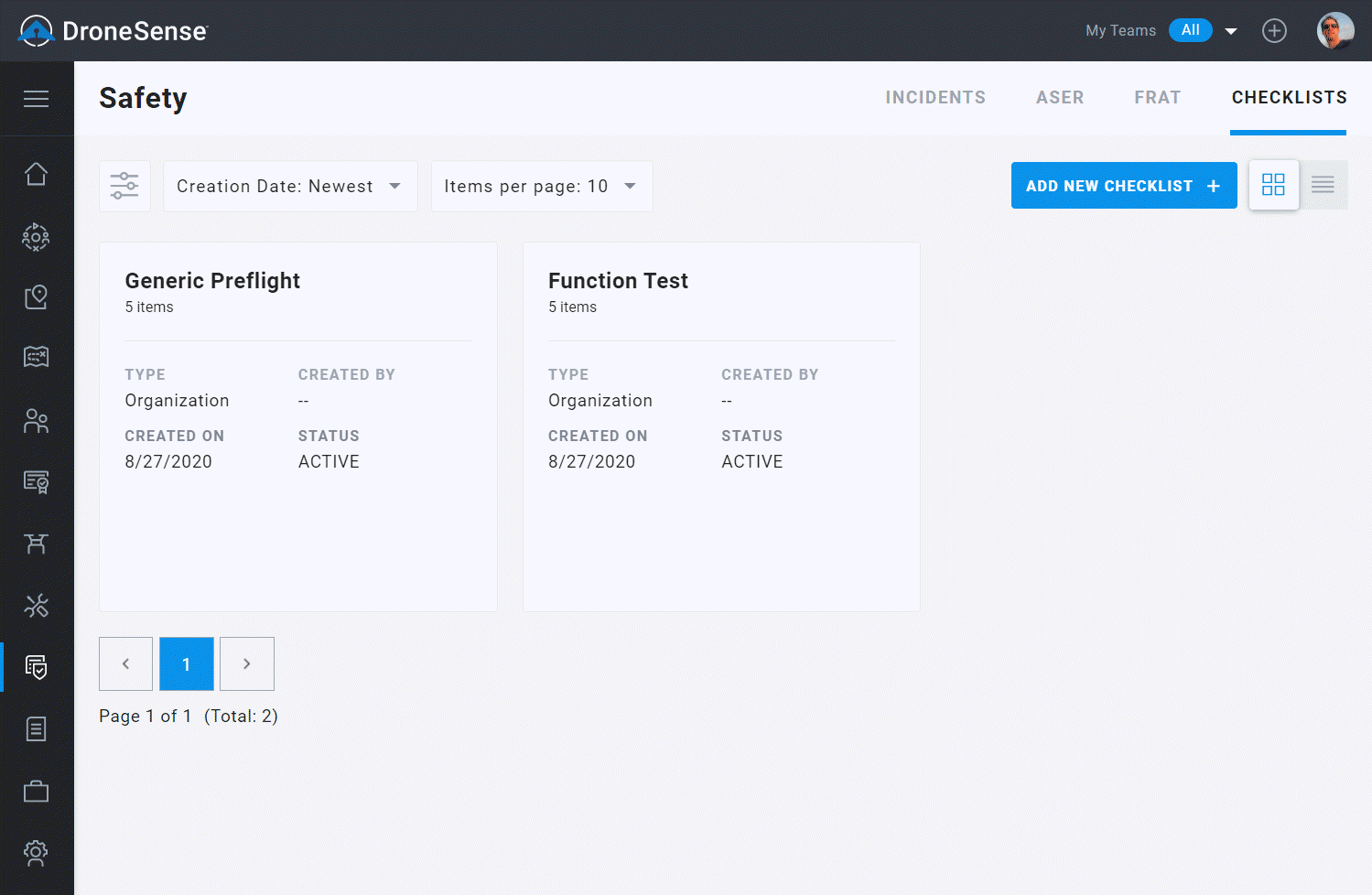Click ACTIVE status on Function Test card
1372x895 pixels.
click(x=752, y=462)
